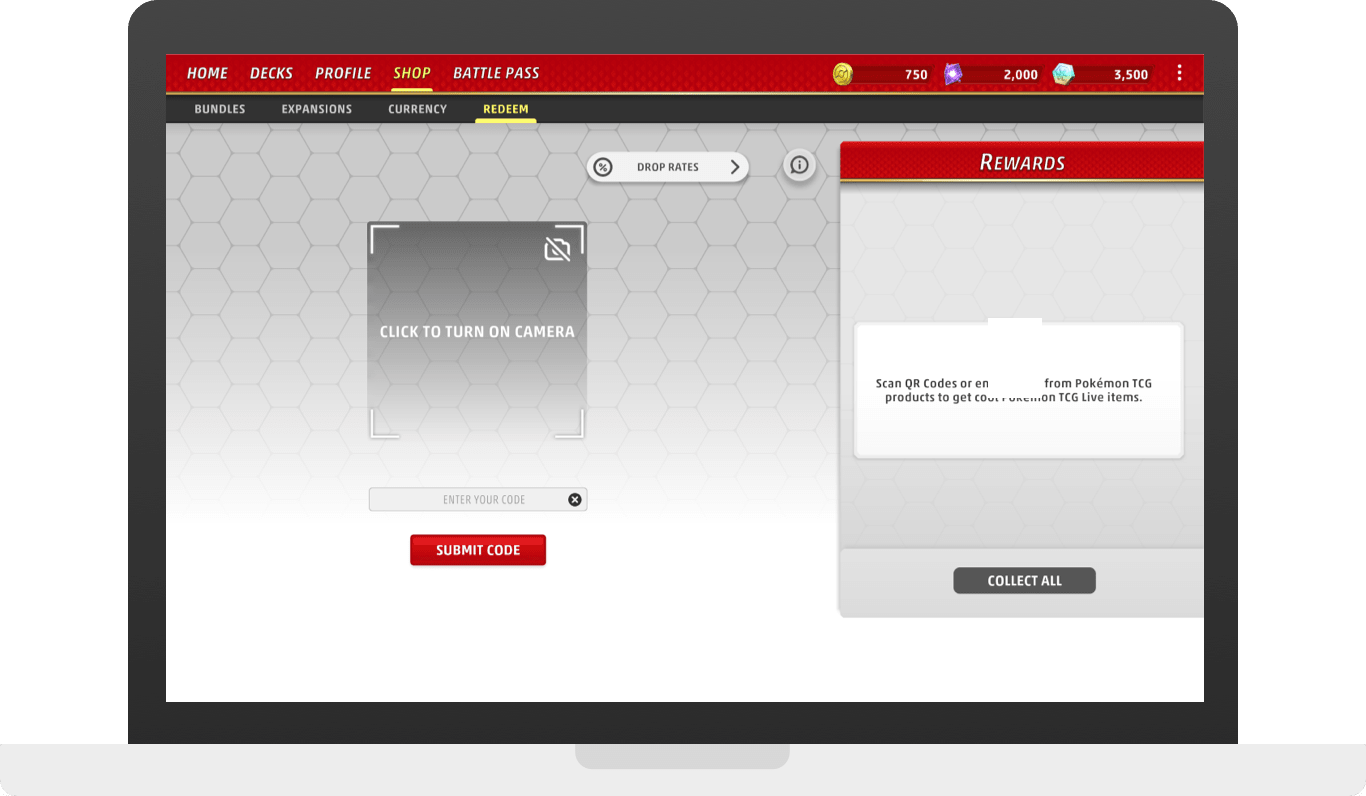
Task: Open the Decks tab
Action: (x=271, y=73)
